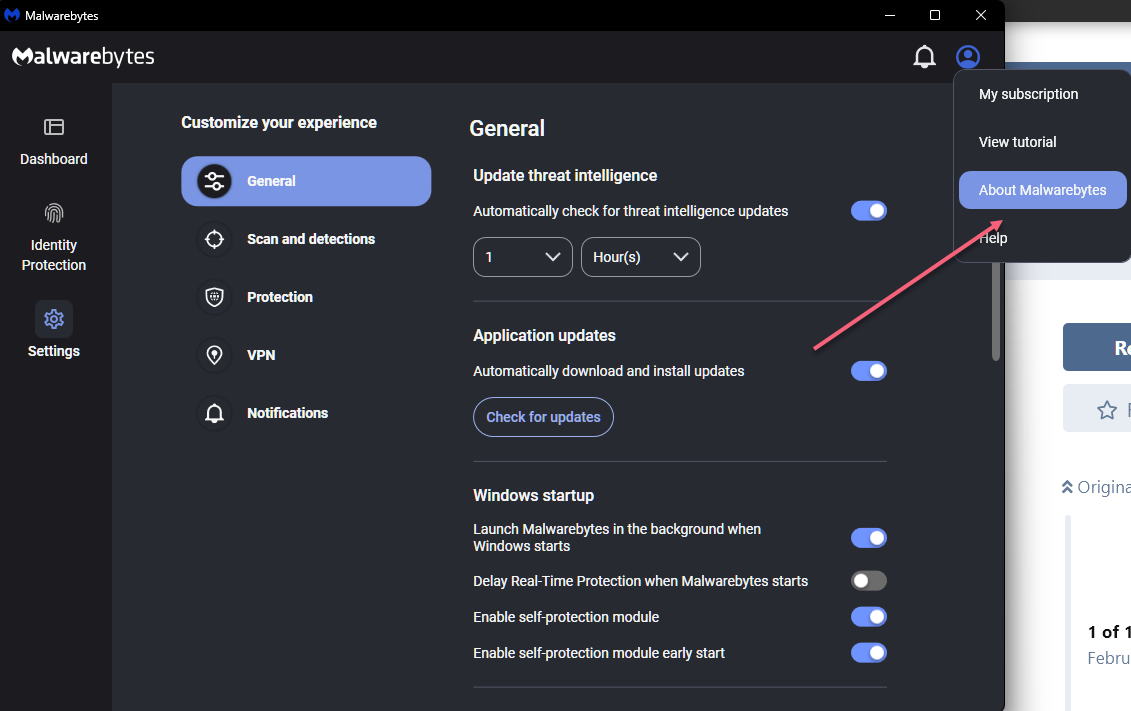1131x711 pixels.
Task: Click the 'Application updates' heading
Action: coord(545,335)
